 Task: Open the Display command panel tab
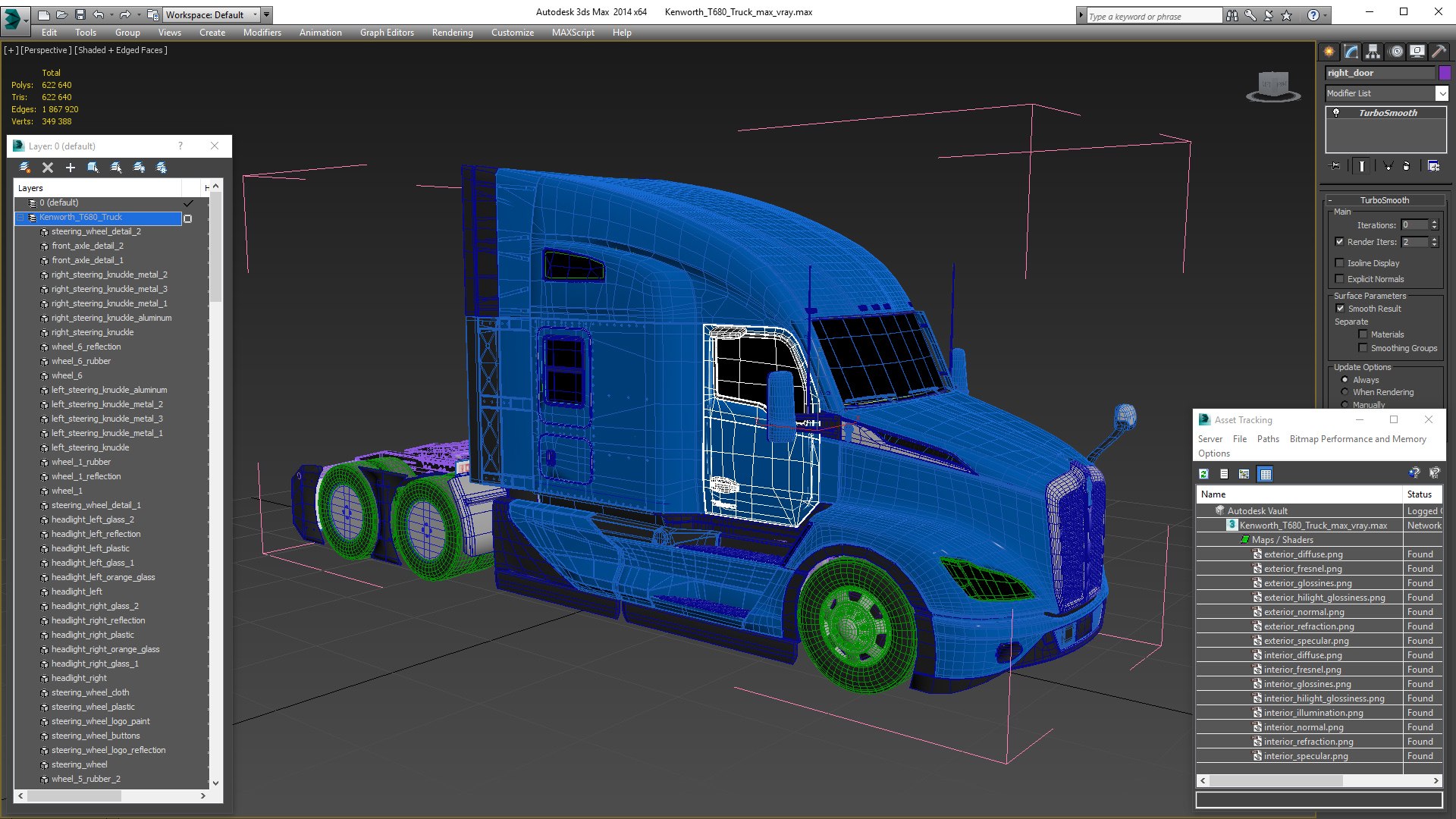pyautogui.click(x=1417, y=52)
